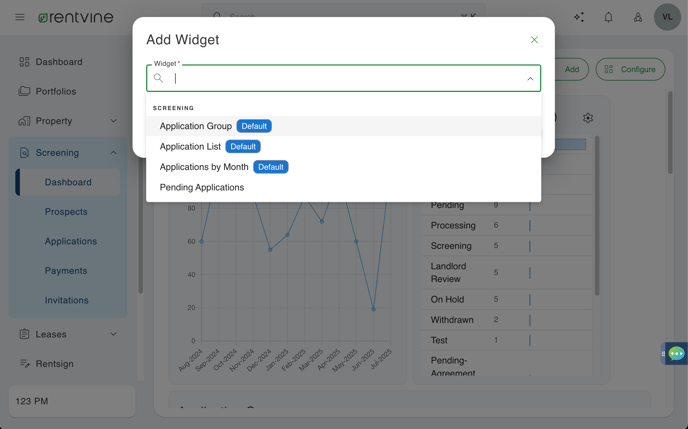Go to Prospects in sidebar
The image size is (688, 429).
coord(66,212)
